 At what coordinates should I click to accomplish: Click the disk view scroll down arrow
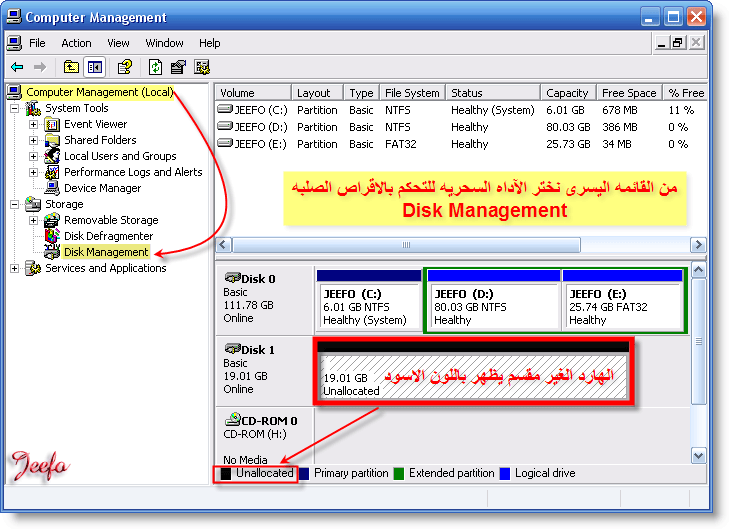point(698,456)
